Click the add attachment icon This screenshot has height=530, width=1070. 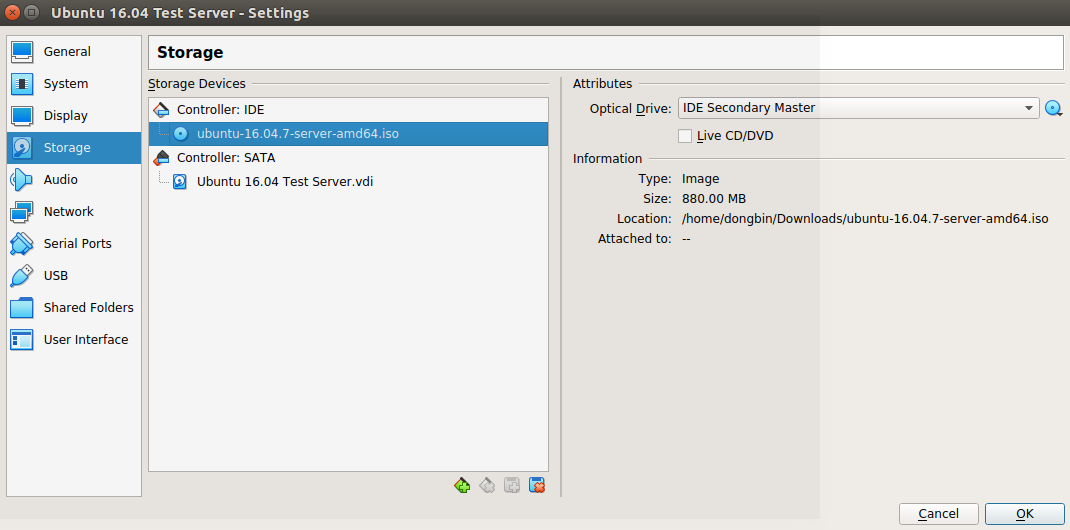click(512, 486)
